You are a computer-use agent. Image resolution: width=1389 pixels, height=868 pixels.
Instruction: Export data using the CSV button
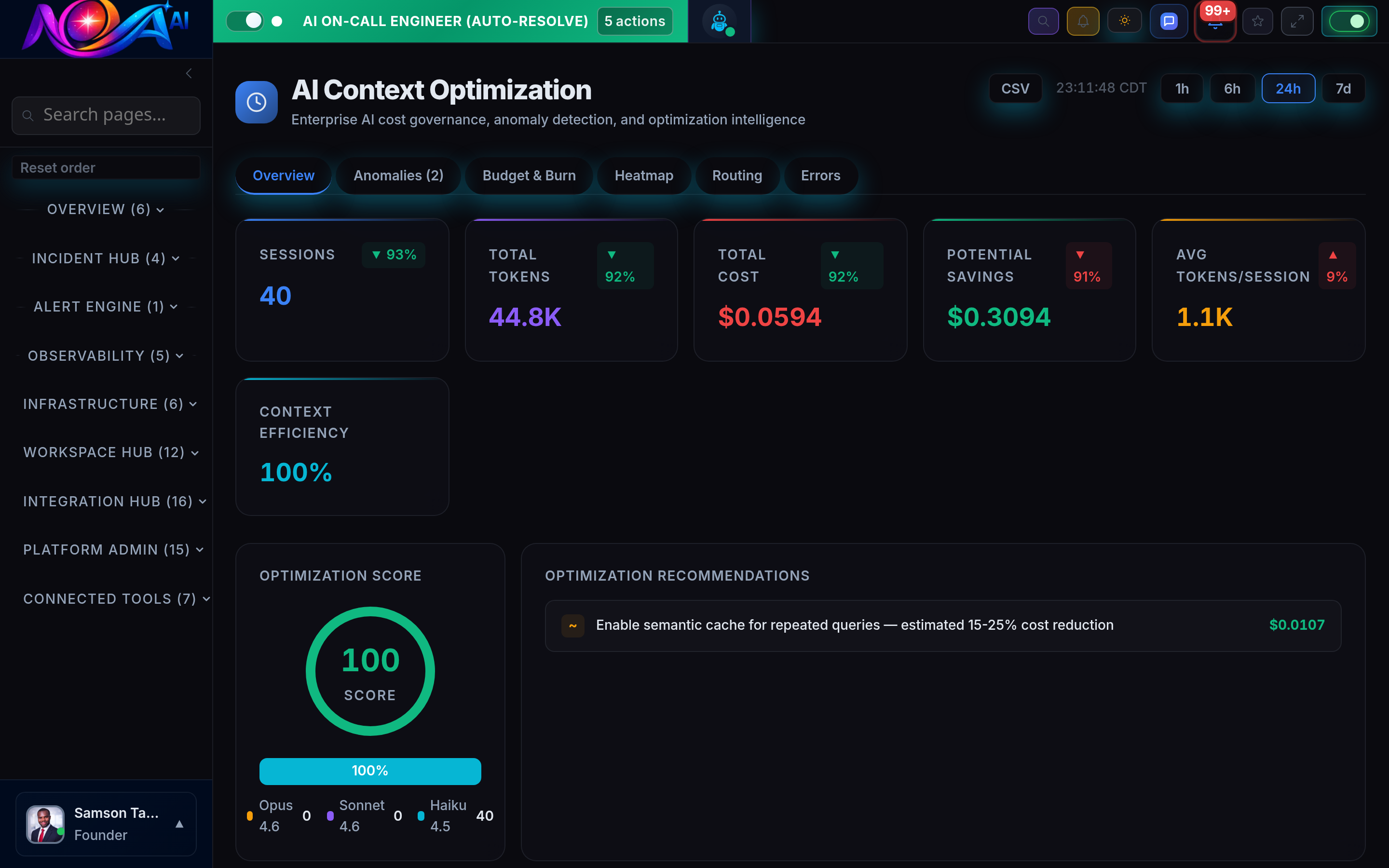coord(1015,88)
